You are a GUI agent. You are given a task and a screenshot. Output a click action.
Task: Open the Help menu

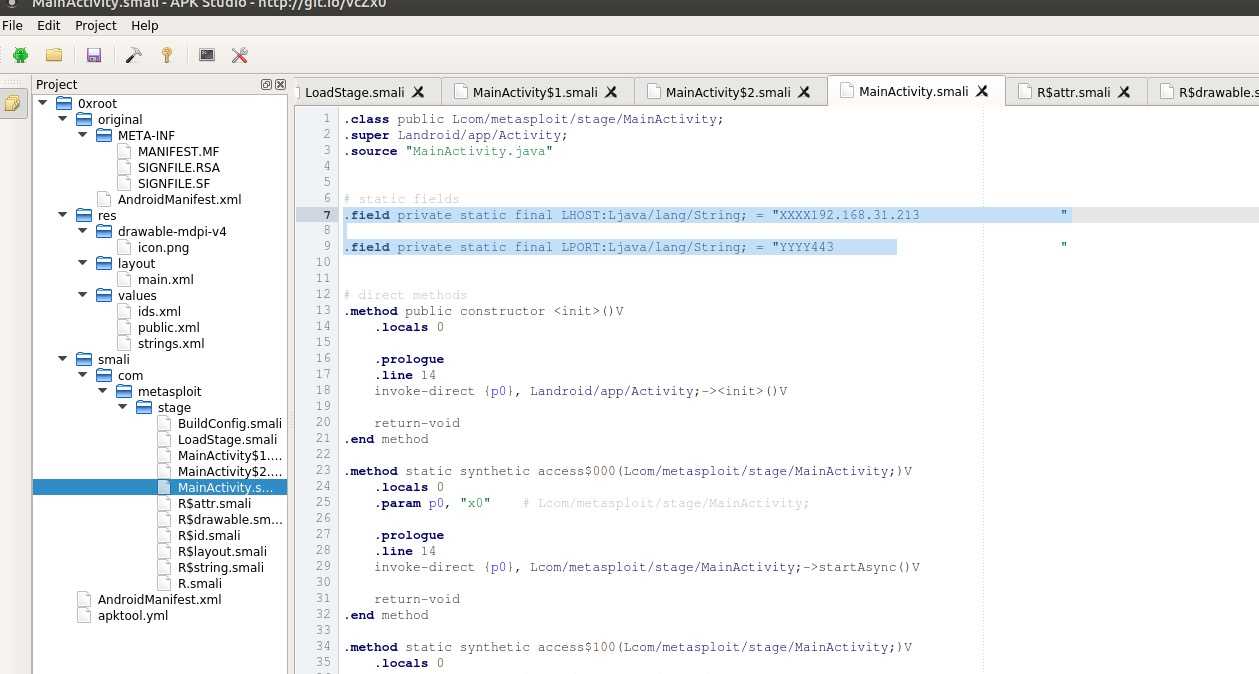(145, 25)
